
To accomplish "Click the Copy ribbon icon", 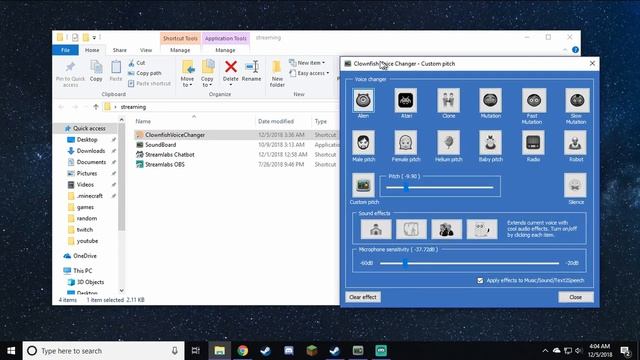I will pos(96,71).
